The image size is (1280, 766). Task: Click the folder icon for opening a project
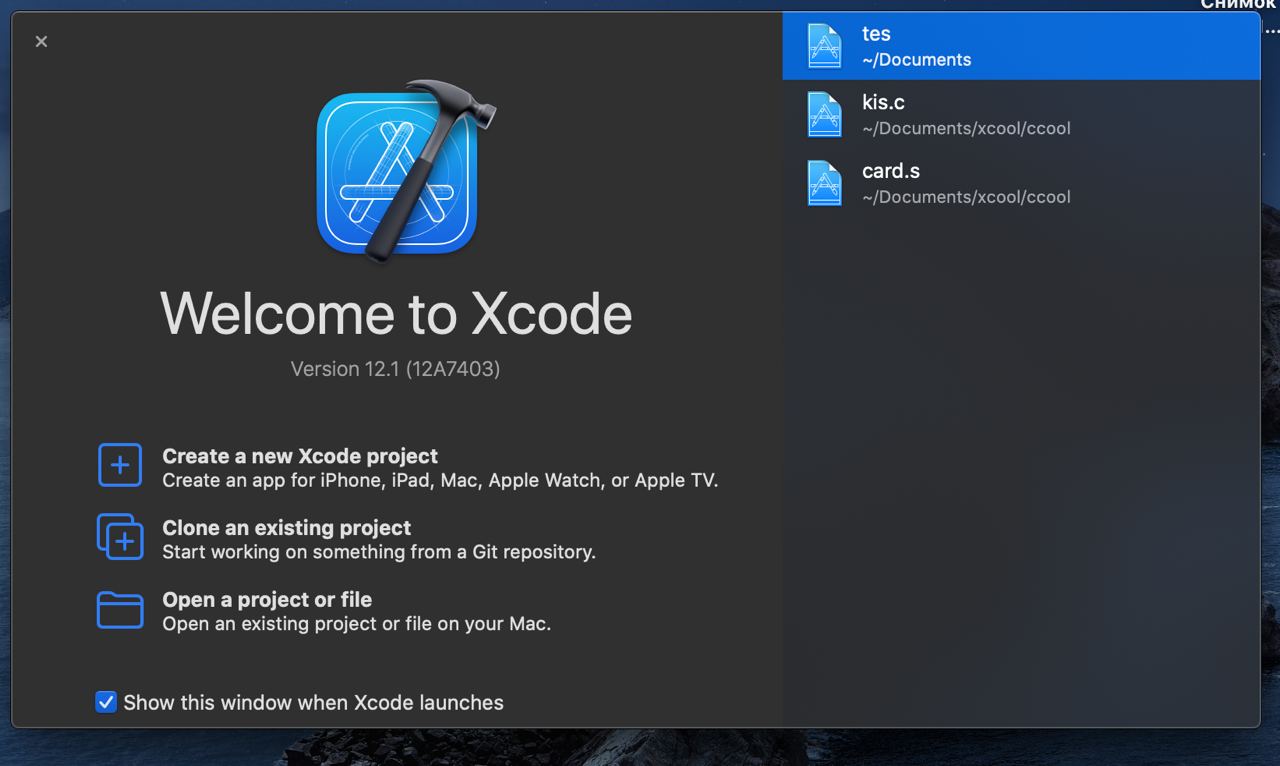tap(120, 610)
